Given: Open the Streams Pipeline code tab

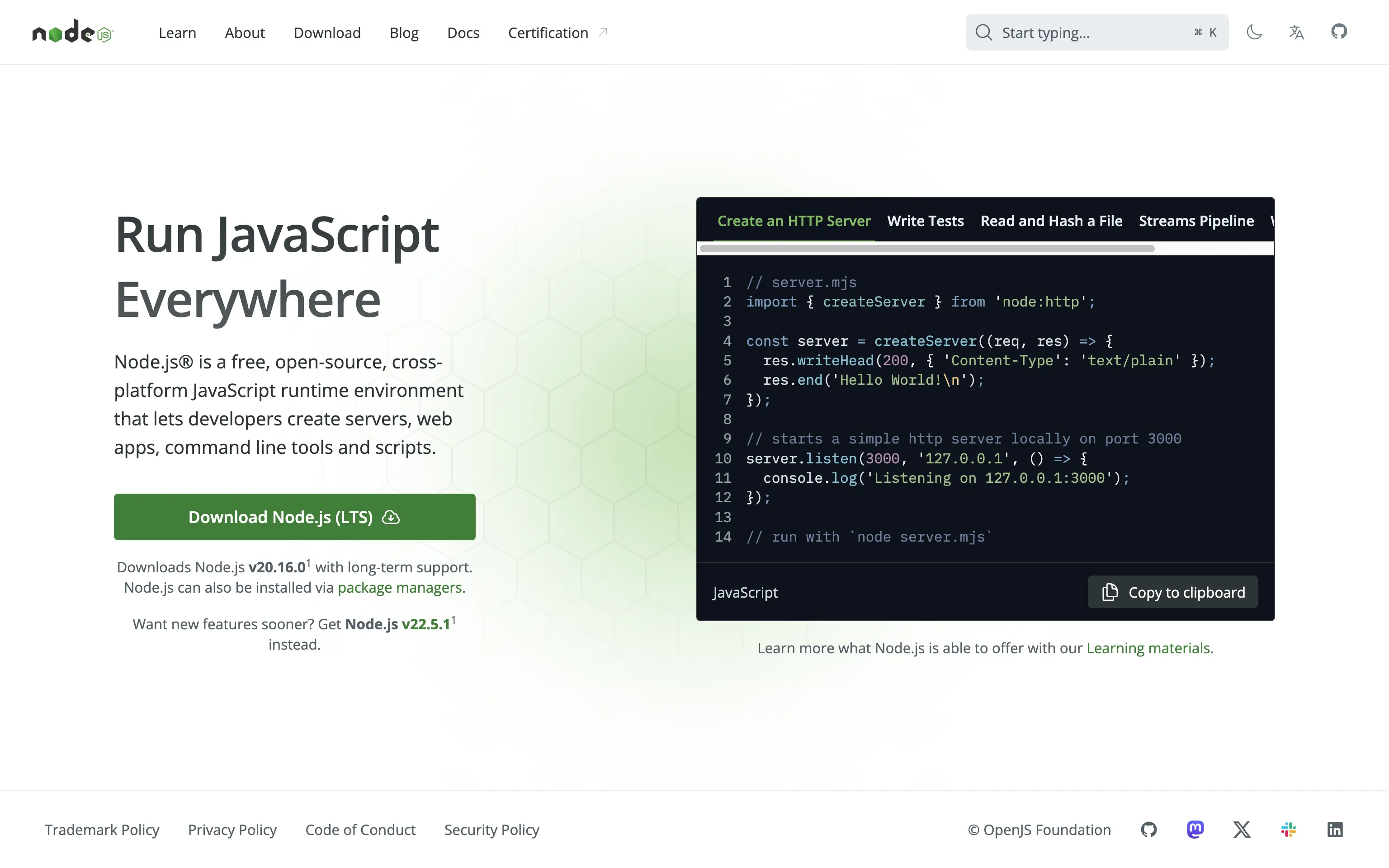Looking at the screenshot, I should coord(1196,221).
